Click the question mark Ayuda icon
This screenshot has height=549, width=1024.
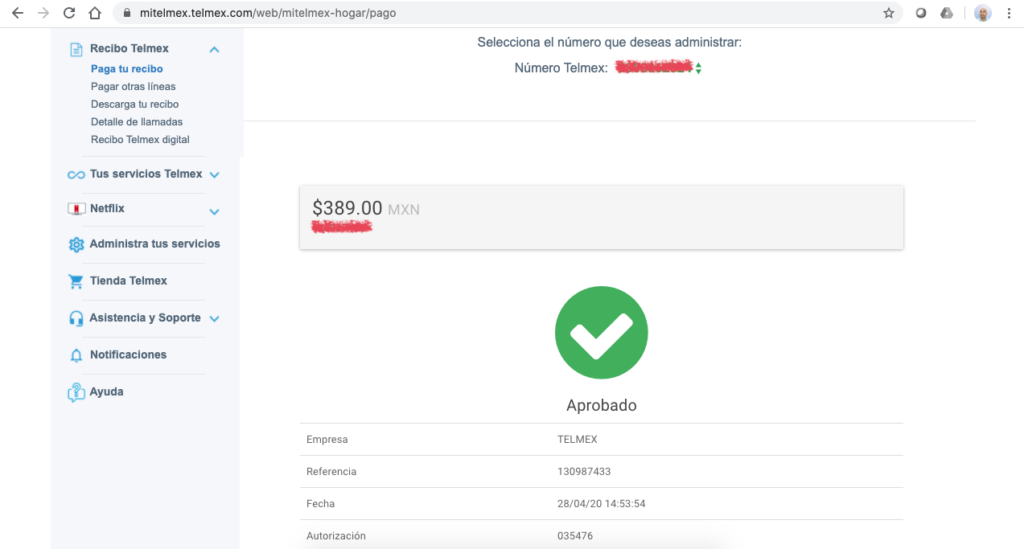(76, 392)
